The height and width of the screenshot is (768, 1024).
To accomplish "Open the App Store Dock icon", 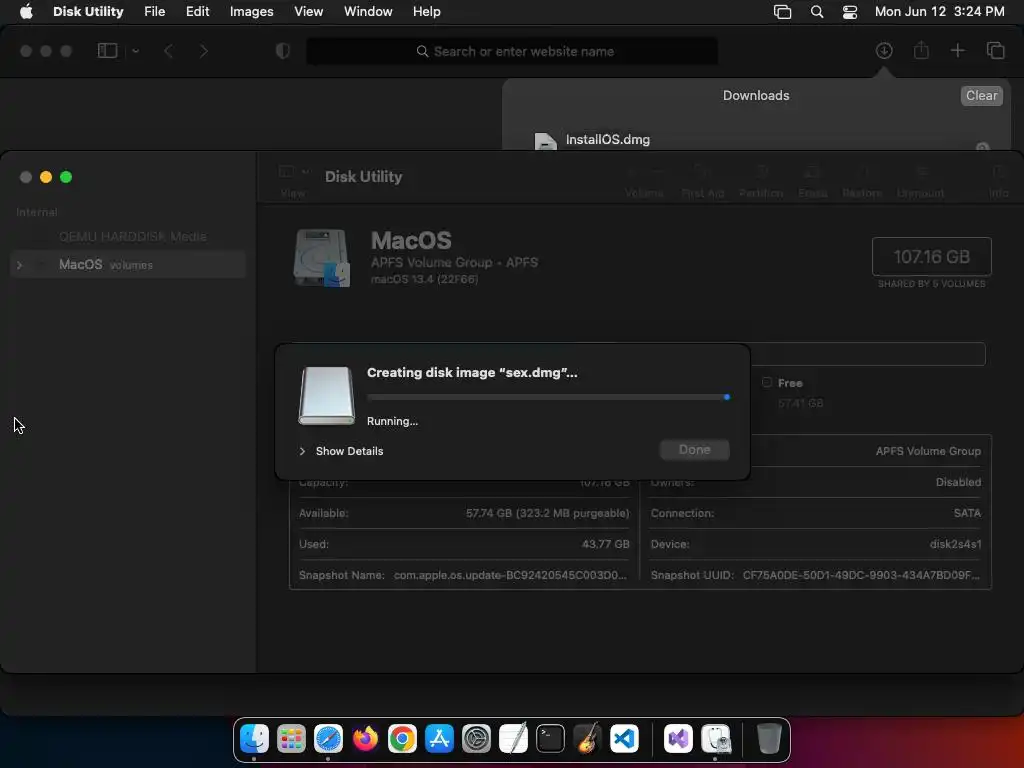I will (x=440, y=739).
